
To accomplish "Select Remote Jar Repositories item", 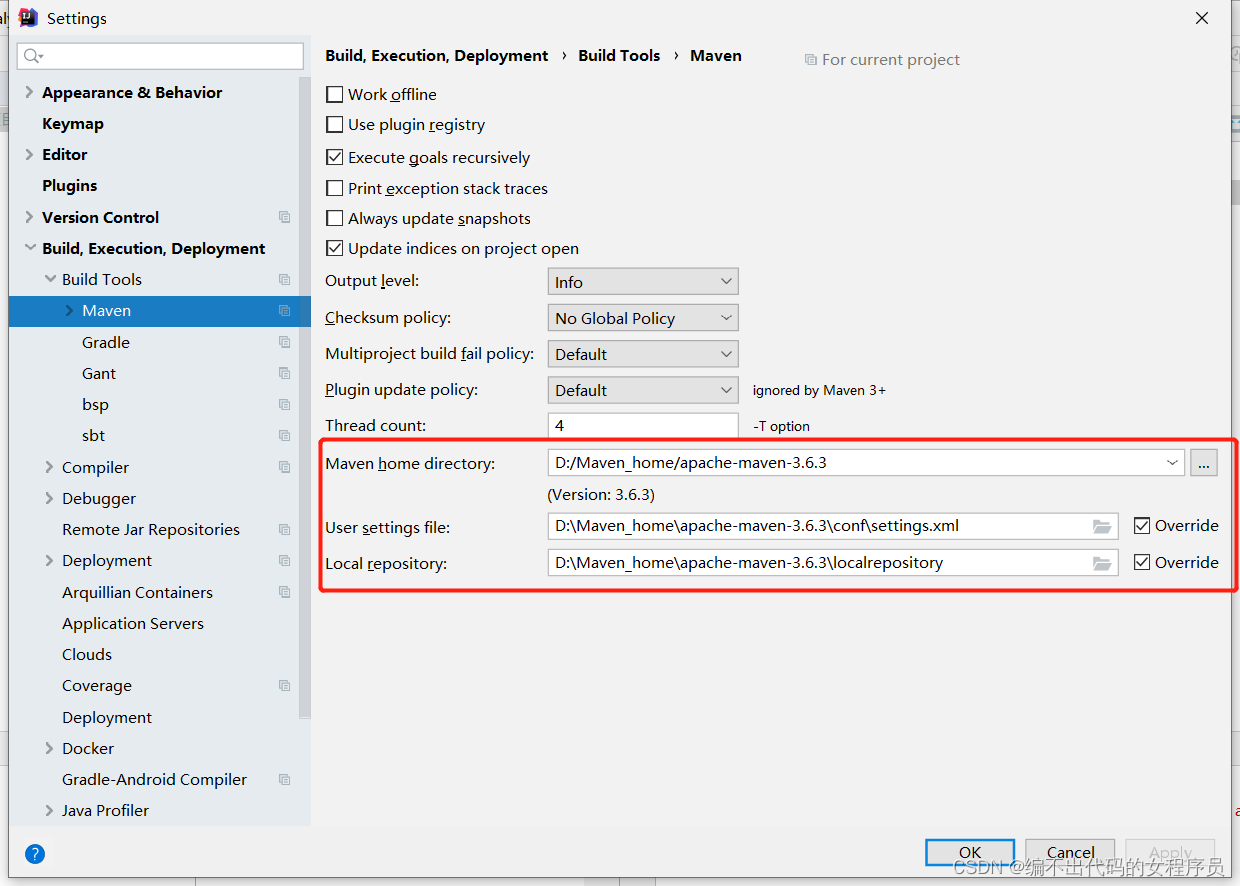I will (151, 529).
